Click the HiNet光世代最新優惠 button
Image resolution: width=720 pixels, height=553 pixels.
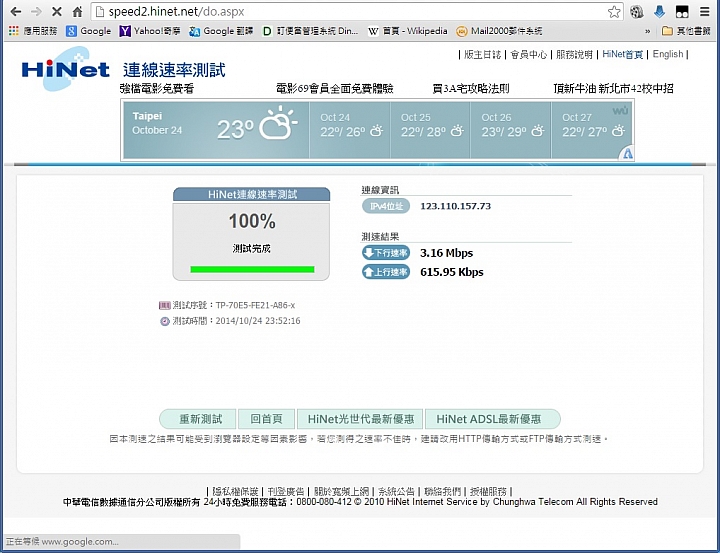tap(361, 419)
